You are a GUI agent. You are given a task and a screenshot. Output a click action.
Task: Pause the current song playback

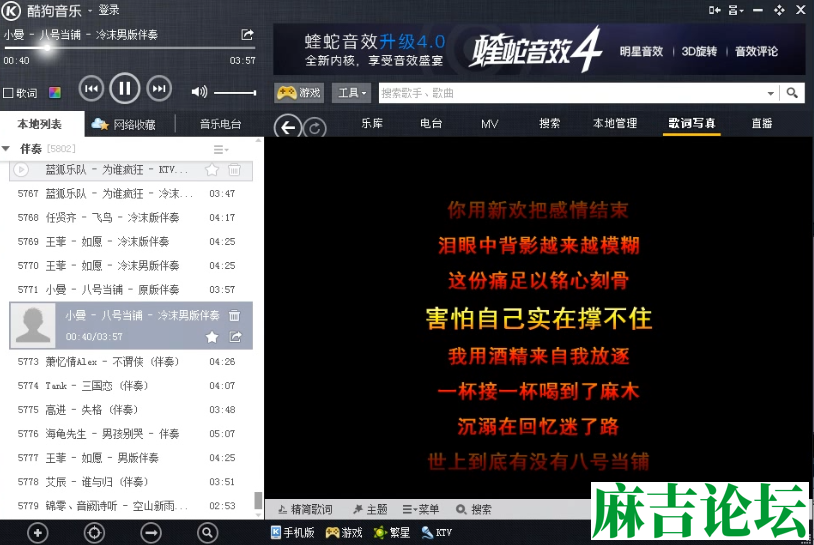tap(125, 89)
